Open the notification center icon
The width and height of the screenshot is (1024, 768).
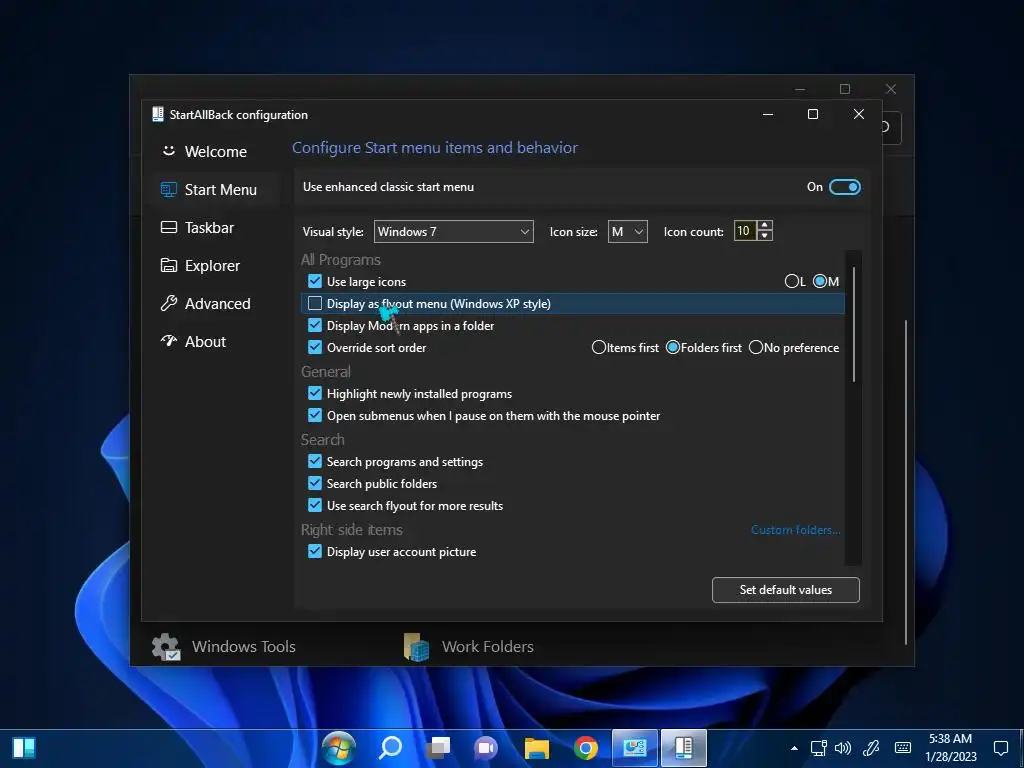point(1000,748)
